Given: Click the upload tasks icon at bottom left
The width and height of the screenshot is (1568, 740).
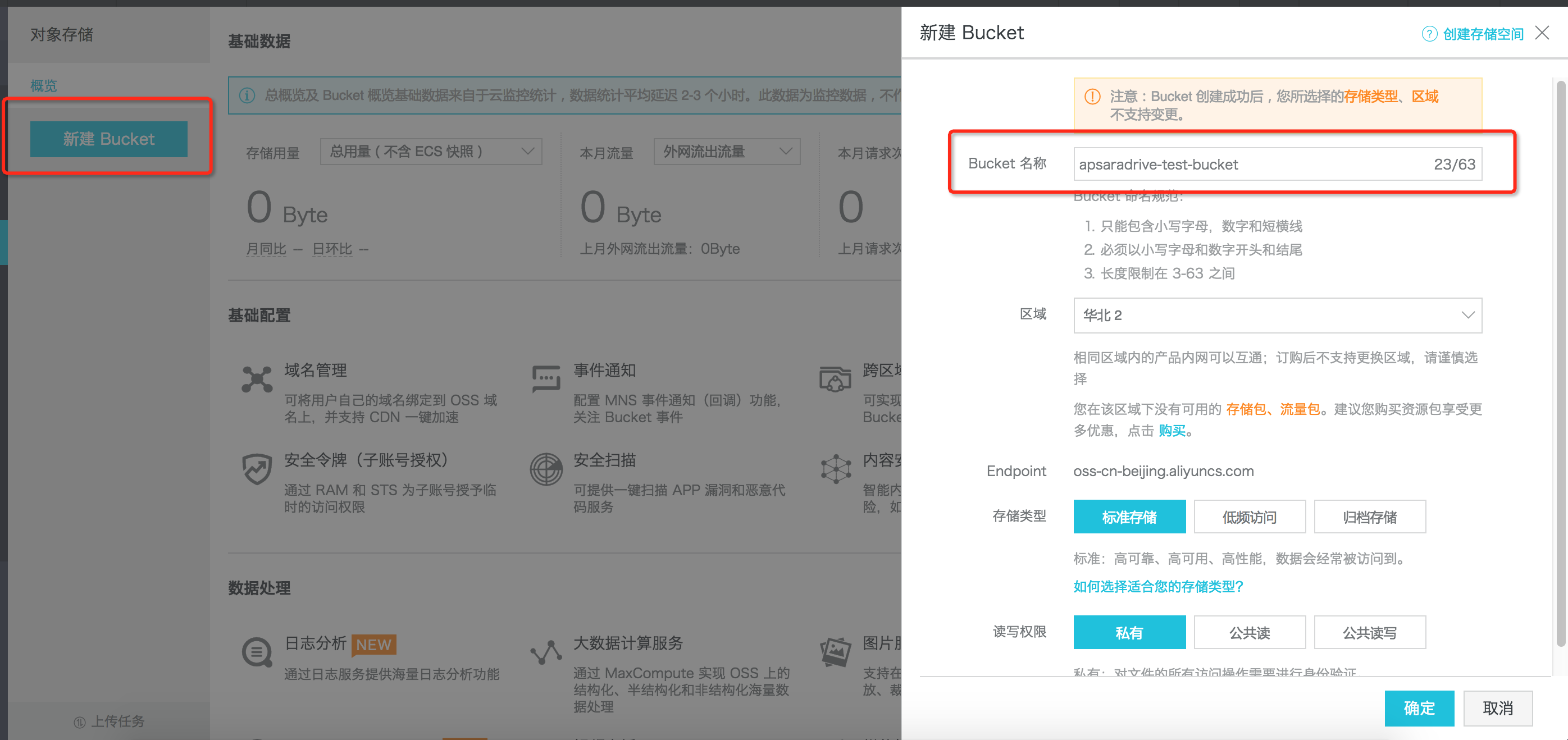Looking at the screenshot, I should click(80, 721).
